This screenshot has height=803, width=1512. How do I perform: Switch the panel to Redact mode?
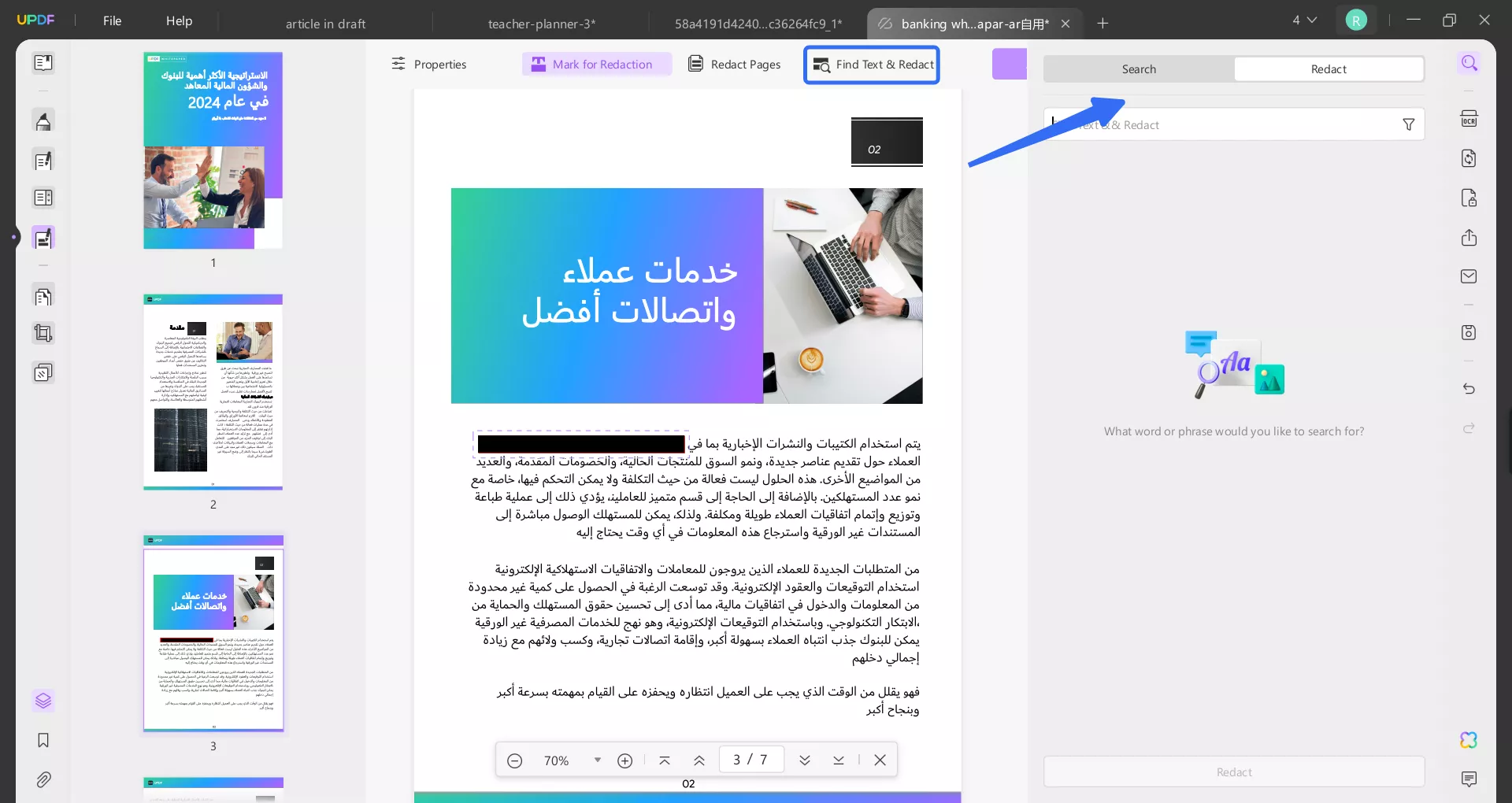tap(1329, 68)
